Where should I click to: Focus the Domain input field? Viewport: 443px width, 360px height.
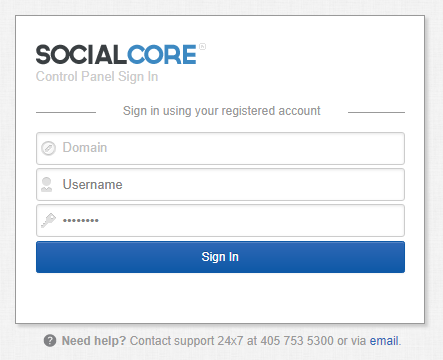[220, 148]
